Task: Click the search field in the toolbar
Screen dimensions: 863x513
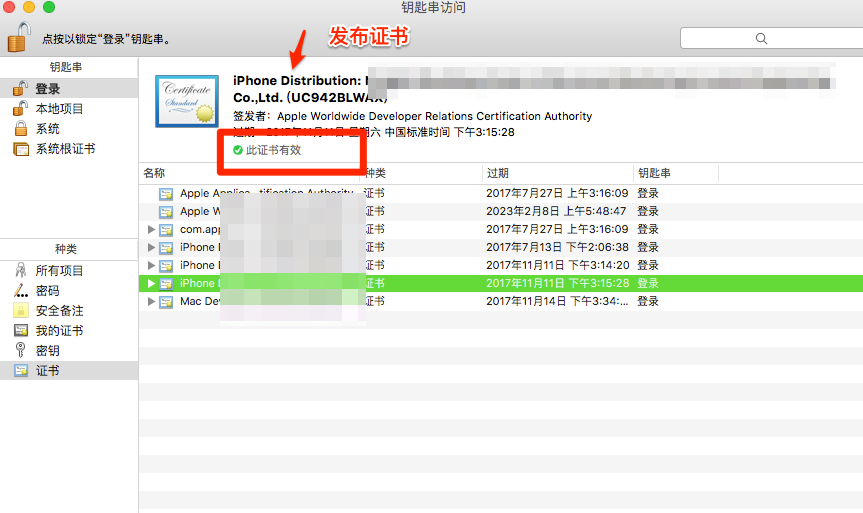Action: pos(772,38)
